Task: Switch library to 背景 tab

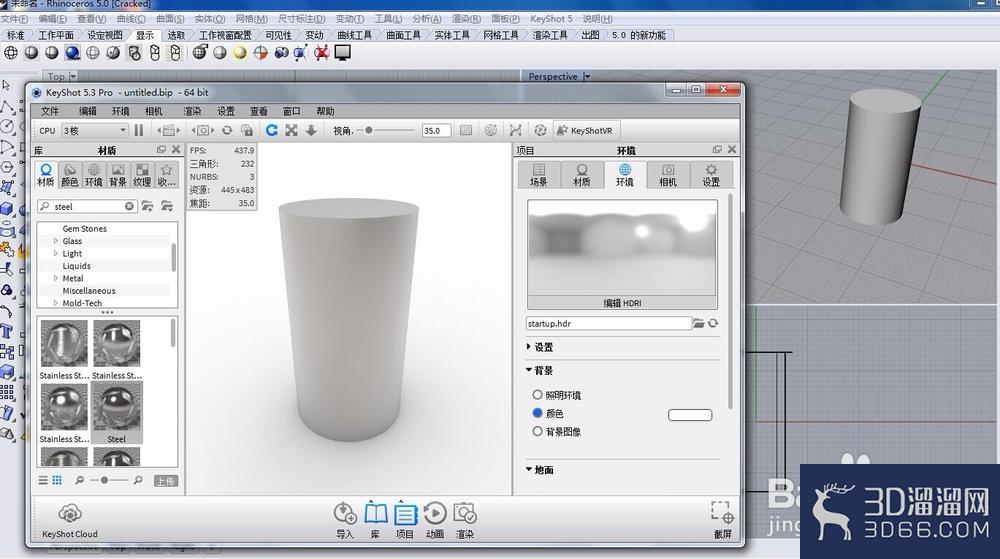Action: pyautogui.click(x=117, y=175)
